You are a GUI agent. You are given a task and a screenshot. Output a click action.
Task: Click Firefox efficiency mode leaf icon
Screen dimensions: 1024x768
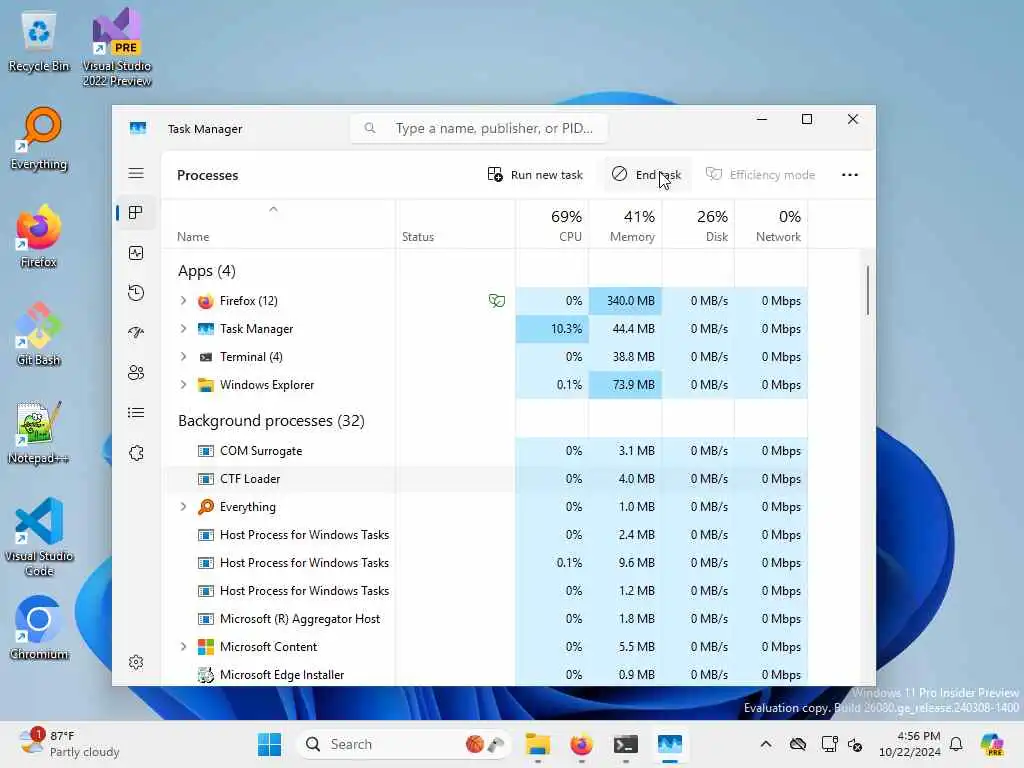497,300
